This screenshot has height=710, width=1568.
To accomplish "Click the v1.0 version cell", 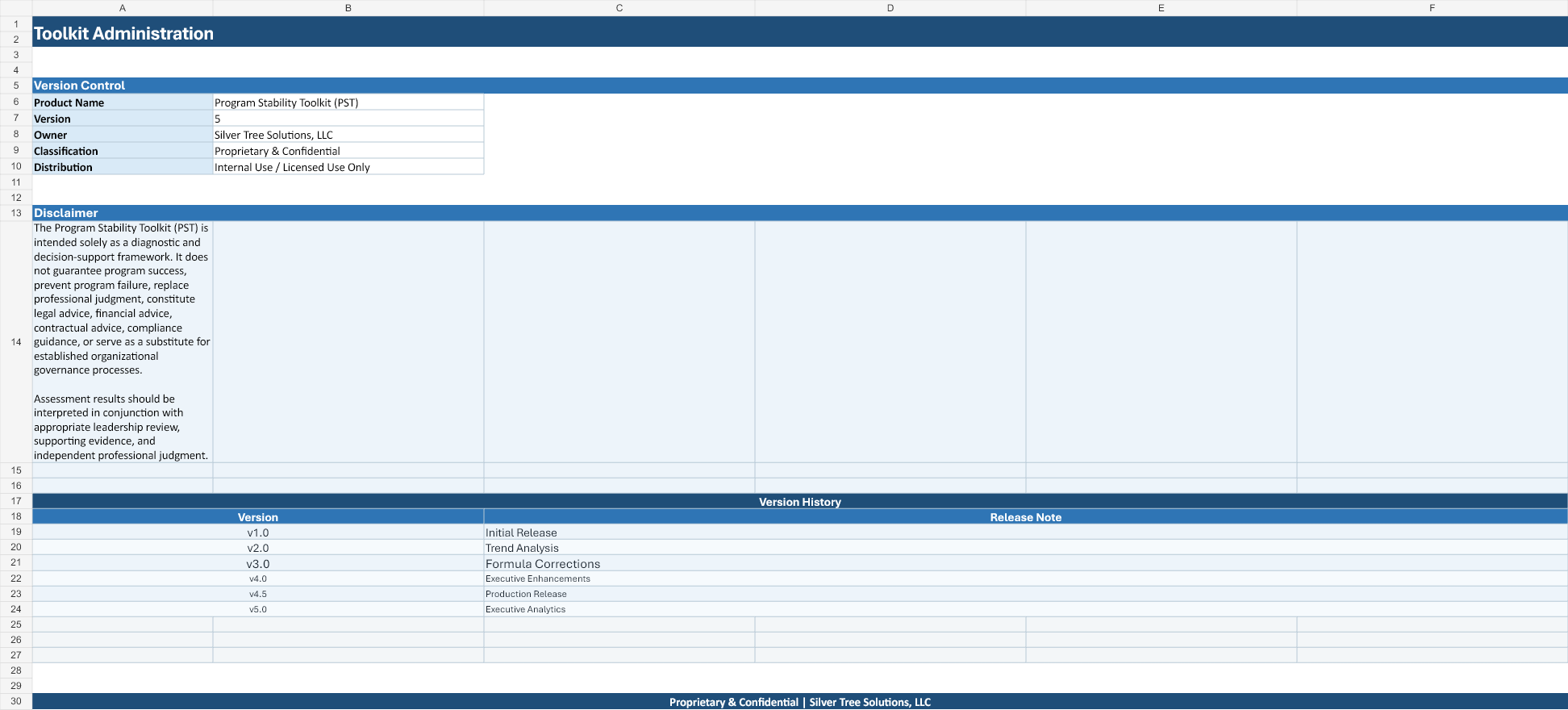I will [x=258, y=532].
